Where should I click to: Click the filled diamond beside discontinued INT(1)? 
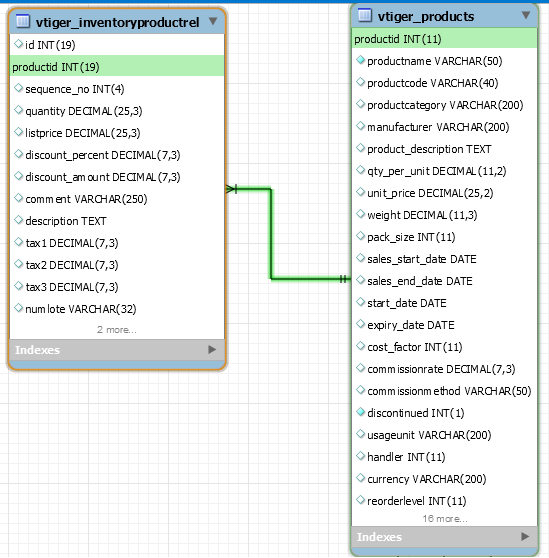click(360, 412)
